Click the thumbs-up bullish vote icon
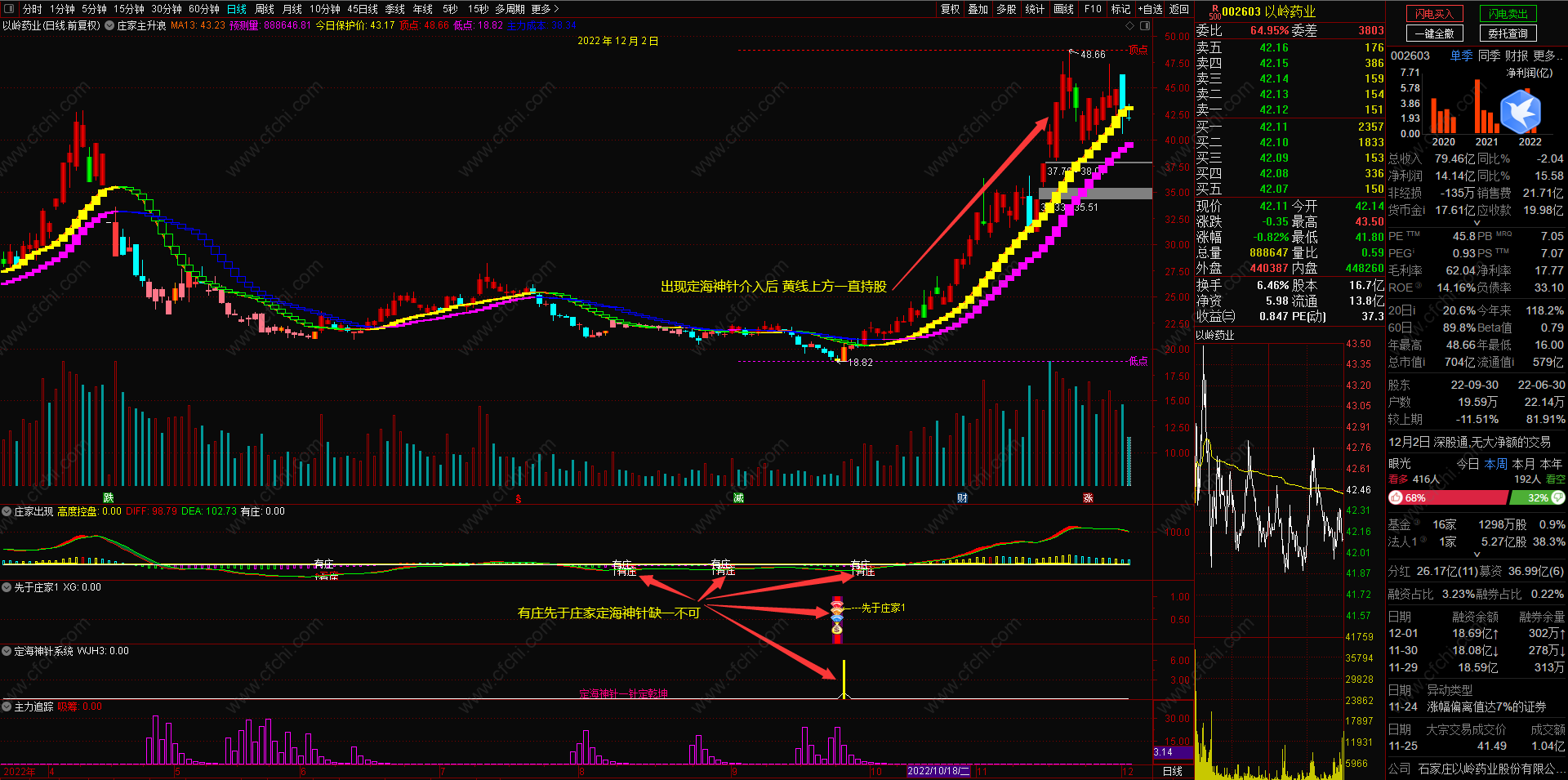Viewport: 1568px width, 780px height. [1396, 497]
